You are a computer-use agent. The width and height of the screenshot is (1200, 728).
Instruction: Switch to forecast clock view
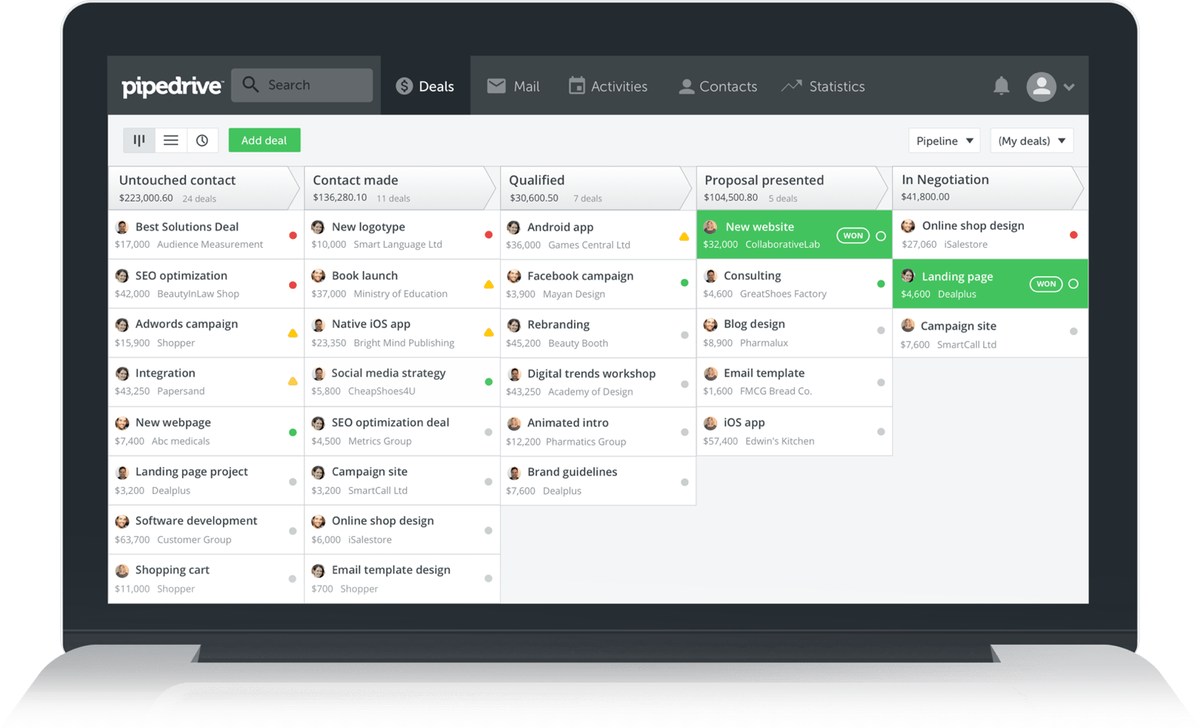pos(202,141)
